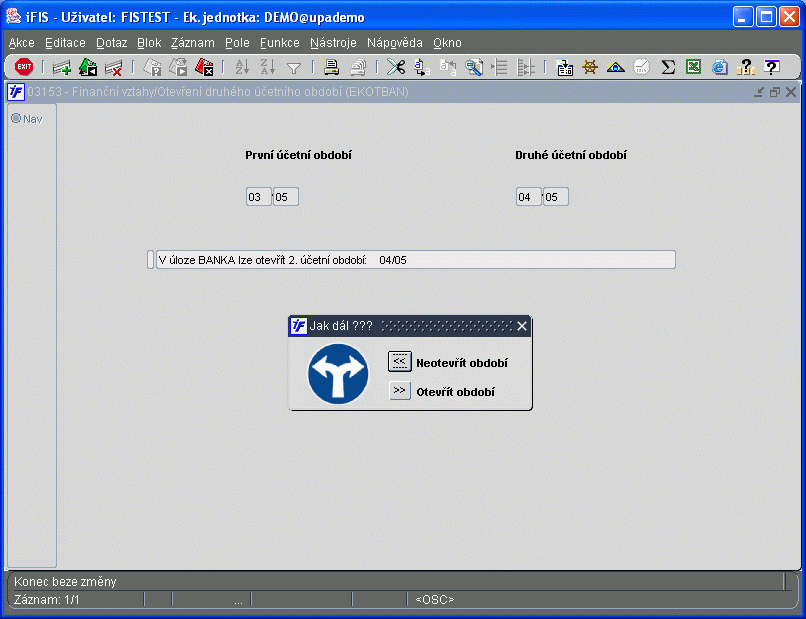The image size is (806, 619).
Task: Click the single printer icon
Action: 332,67
